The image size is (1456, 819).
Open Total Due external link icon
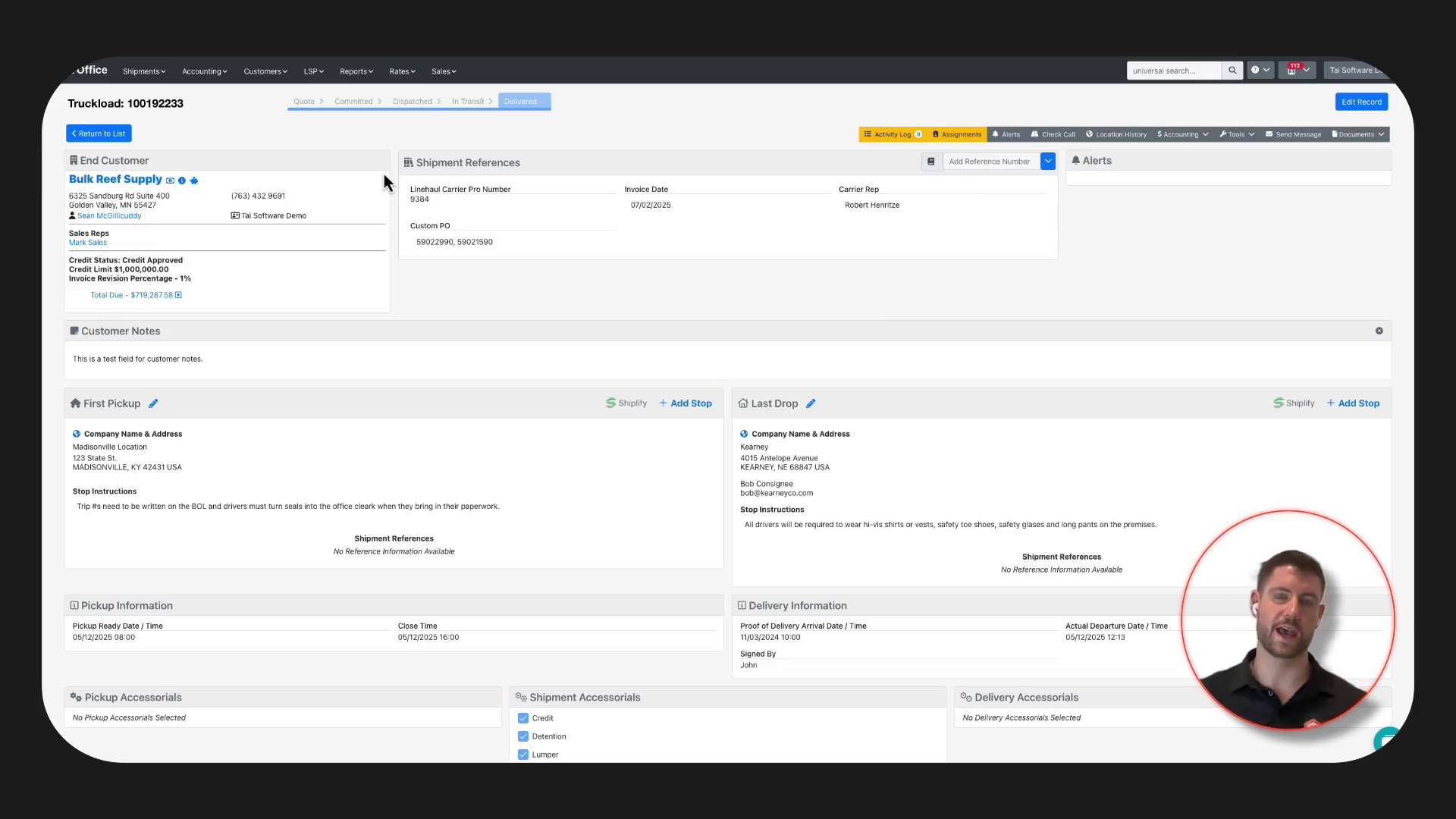click(x=179, y=295)
